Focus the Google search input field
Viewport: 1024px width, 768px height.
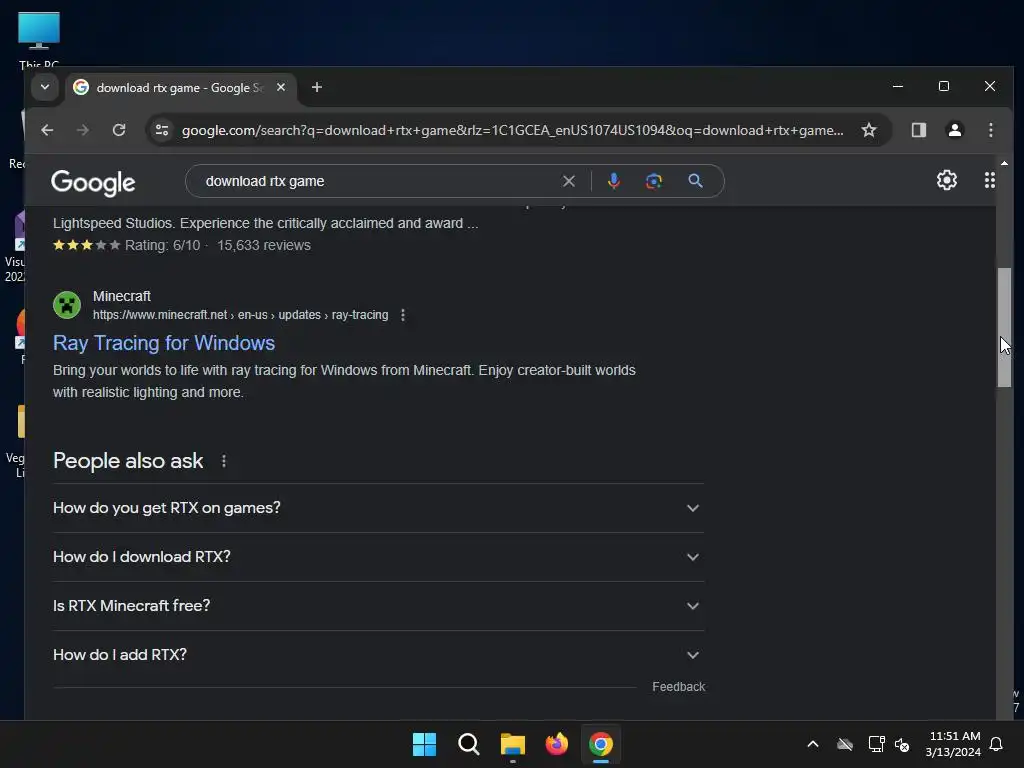tap(379, 181)
